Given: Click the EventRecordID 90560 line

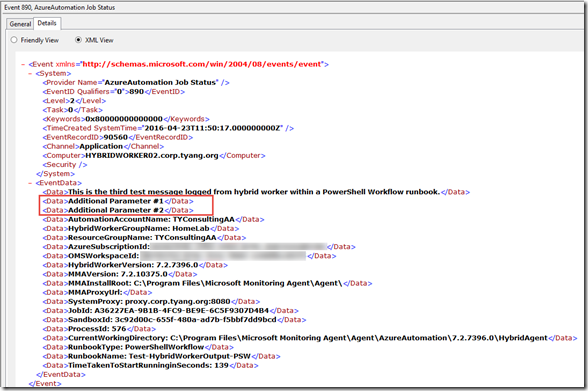Looking at the screenshot, I should [118, 137].
